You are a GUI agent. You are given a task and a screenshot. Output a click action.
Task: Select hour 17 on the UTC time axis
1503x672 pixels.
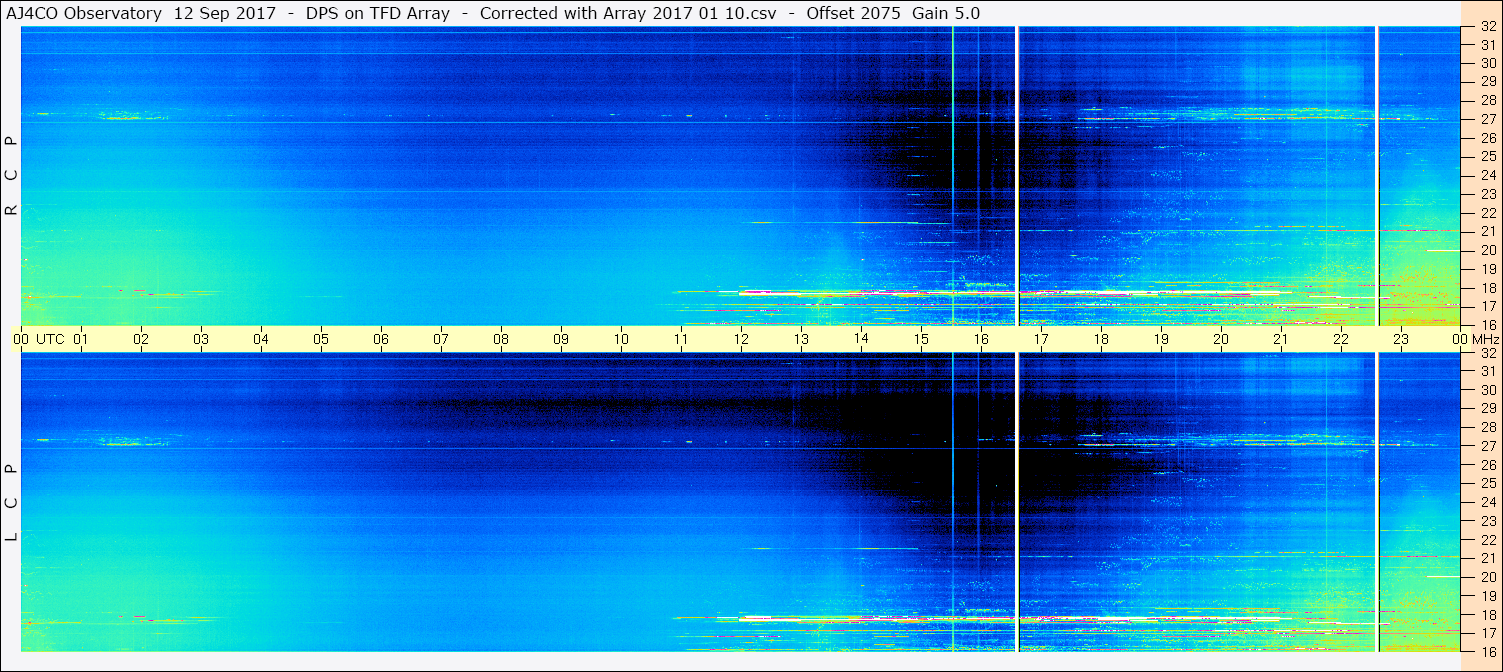tap(1041, 340)
